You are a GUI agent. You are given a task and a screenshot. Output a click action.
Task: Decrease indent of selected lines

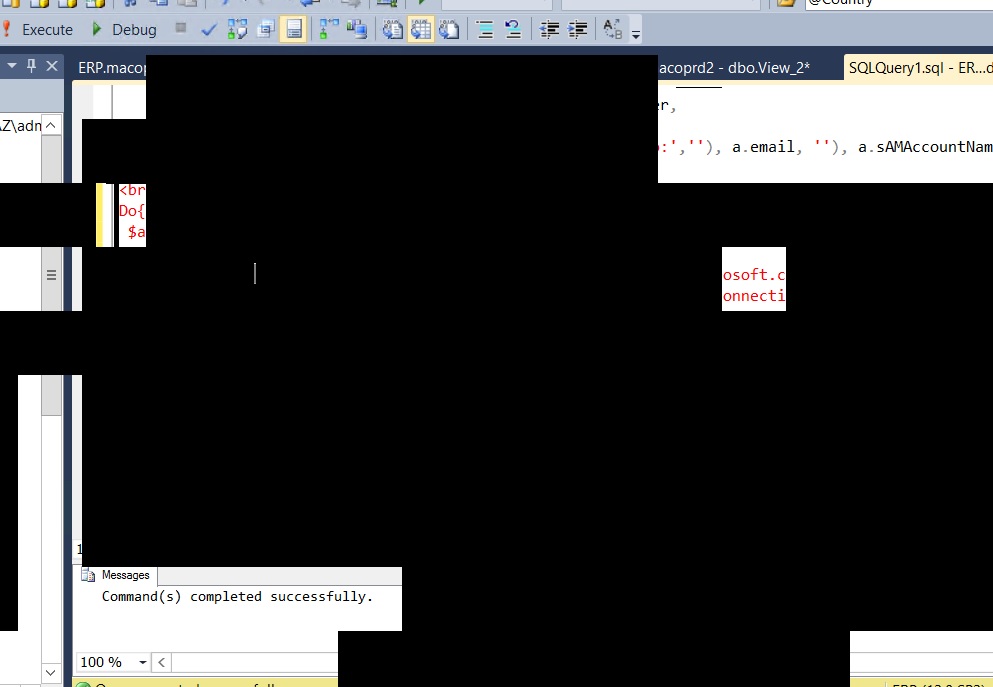548,29
